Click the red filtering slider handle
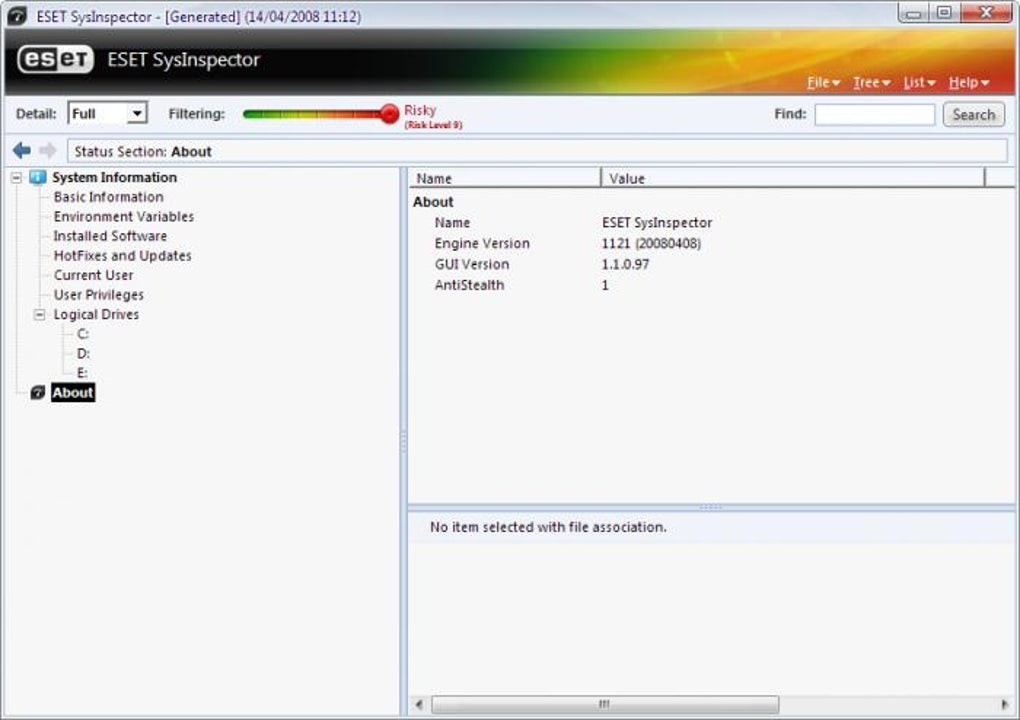This screenshot has height=720, width=1020. coord(389,114)
